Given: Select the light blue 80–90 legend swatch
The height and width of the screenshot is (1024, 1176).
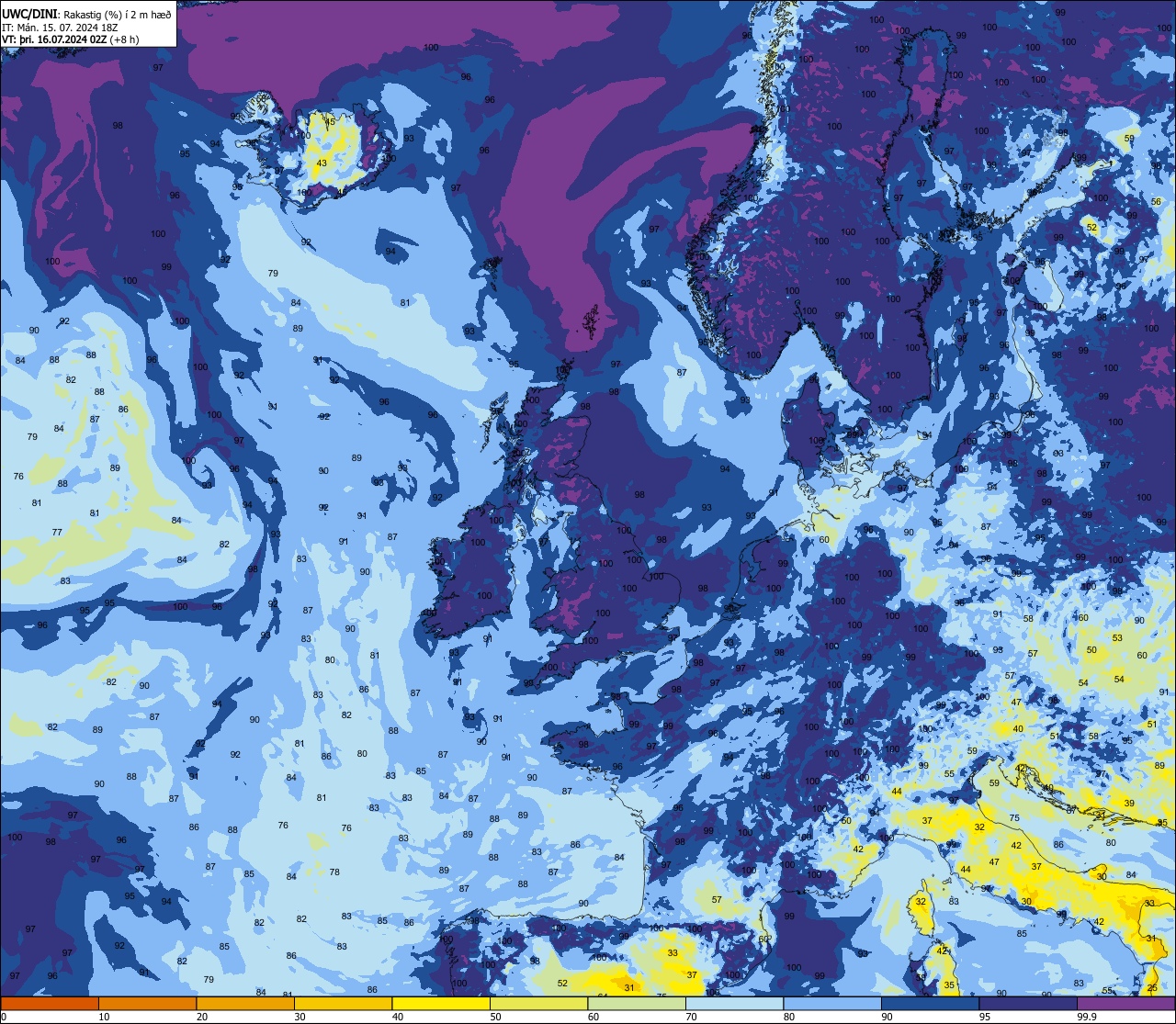Looking at the screenshot, I should [832, 1003].
